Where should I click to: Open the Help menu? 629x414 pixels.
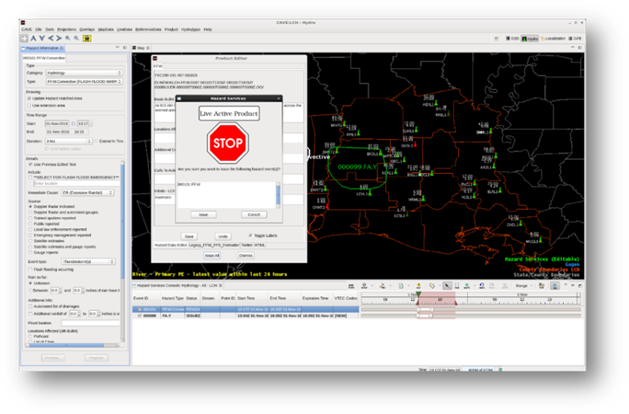pos(207,29)
